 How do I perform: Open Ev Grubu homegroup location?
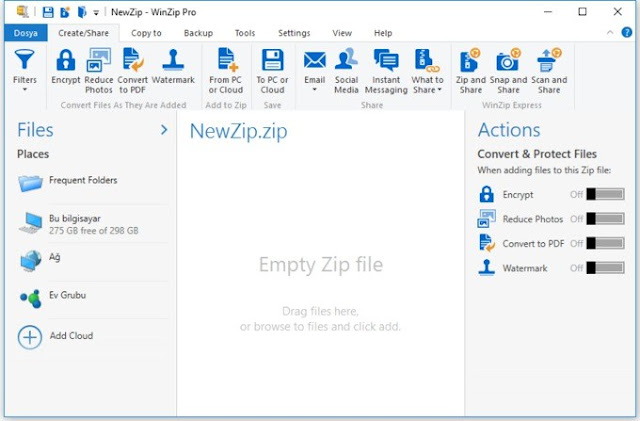click(93, 298)
